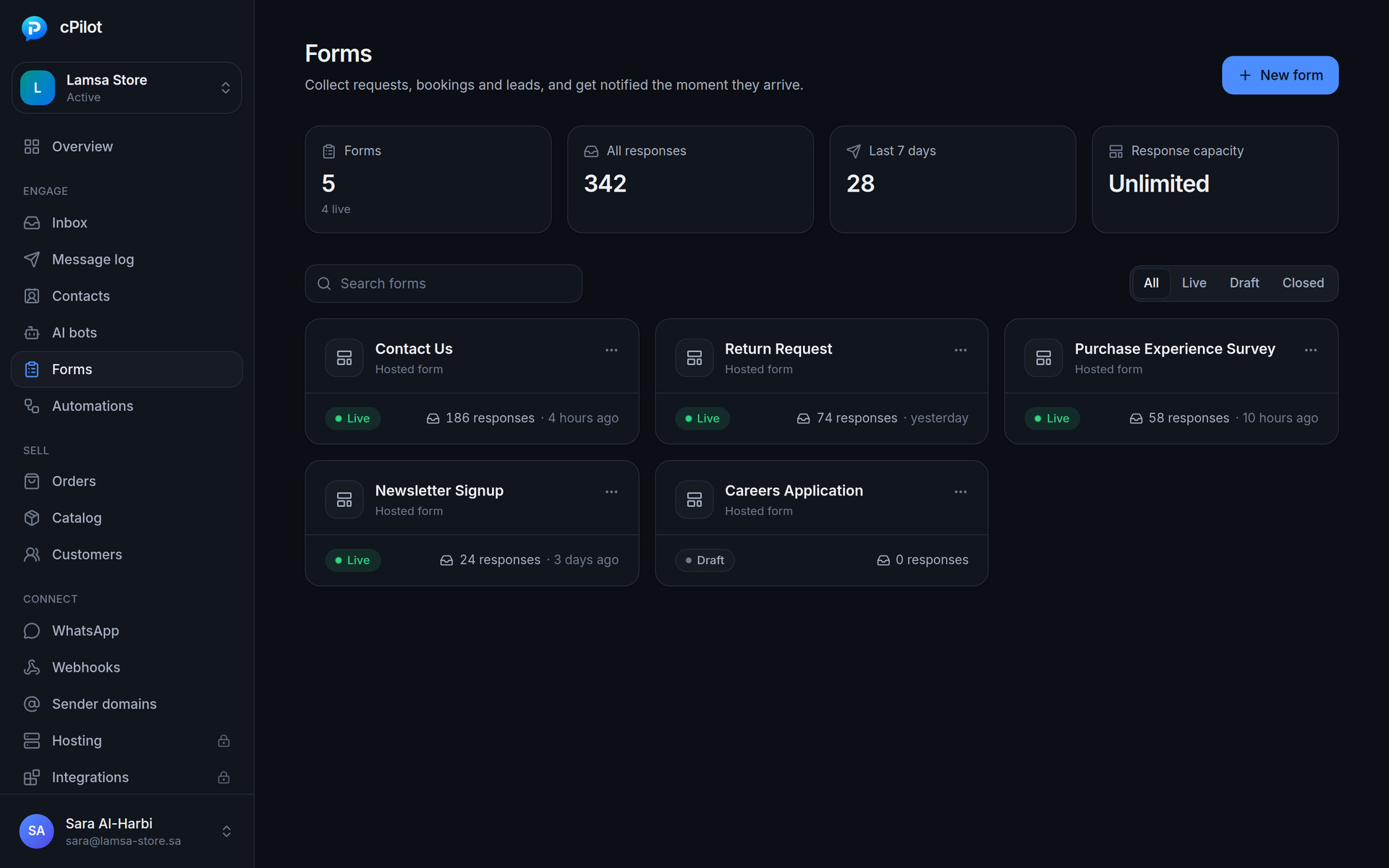Click the Careers Application form icon
This screenshot has width=1389, height=868.
tap(694, 500)
